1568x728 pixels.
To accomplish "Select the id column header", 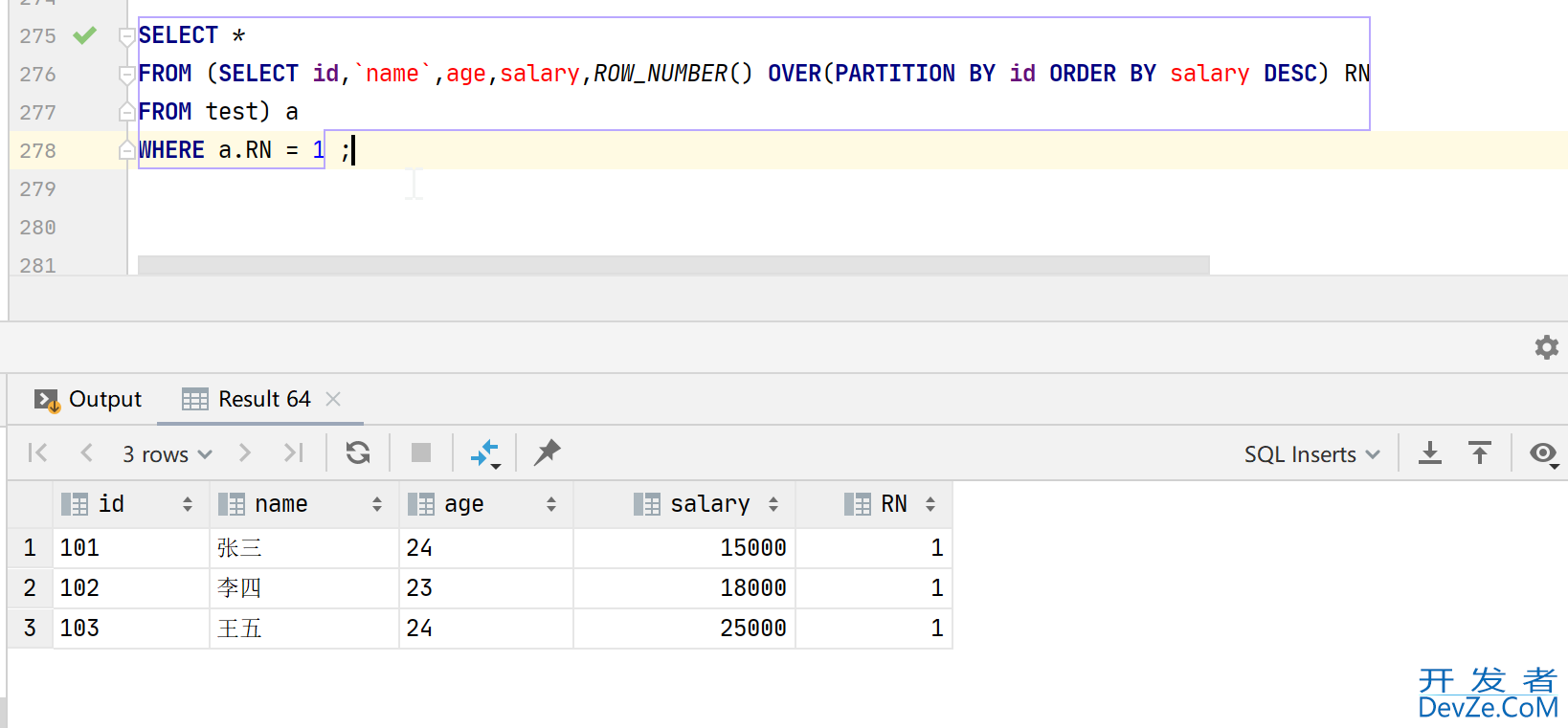I will pos(131,504).
